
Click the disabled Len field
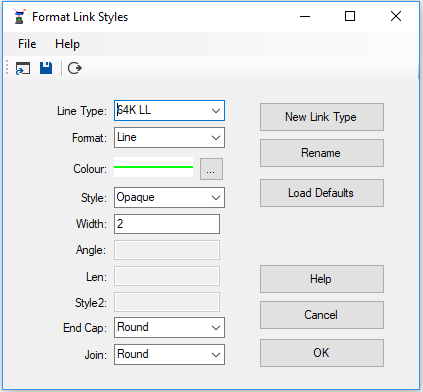[x=167, y=276]
